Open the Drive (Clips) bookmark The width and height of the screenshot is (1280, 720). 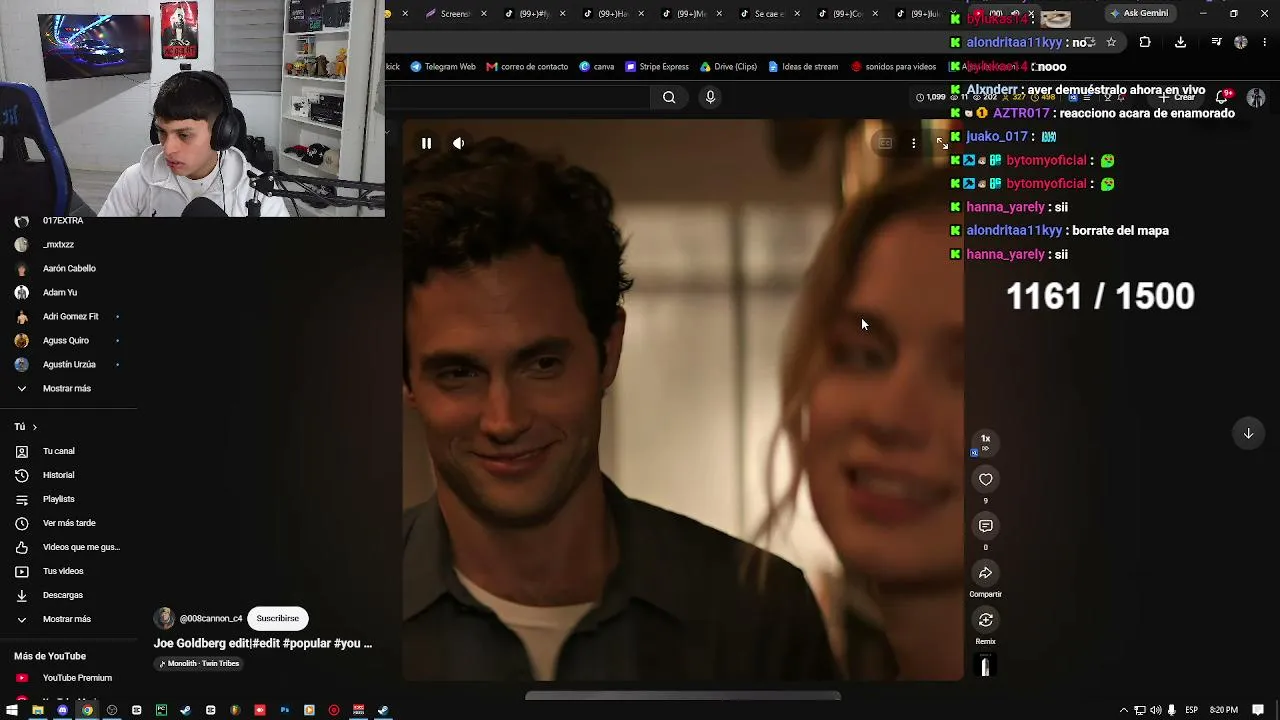pos(728,67)
